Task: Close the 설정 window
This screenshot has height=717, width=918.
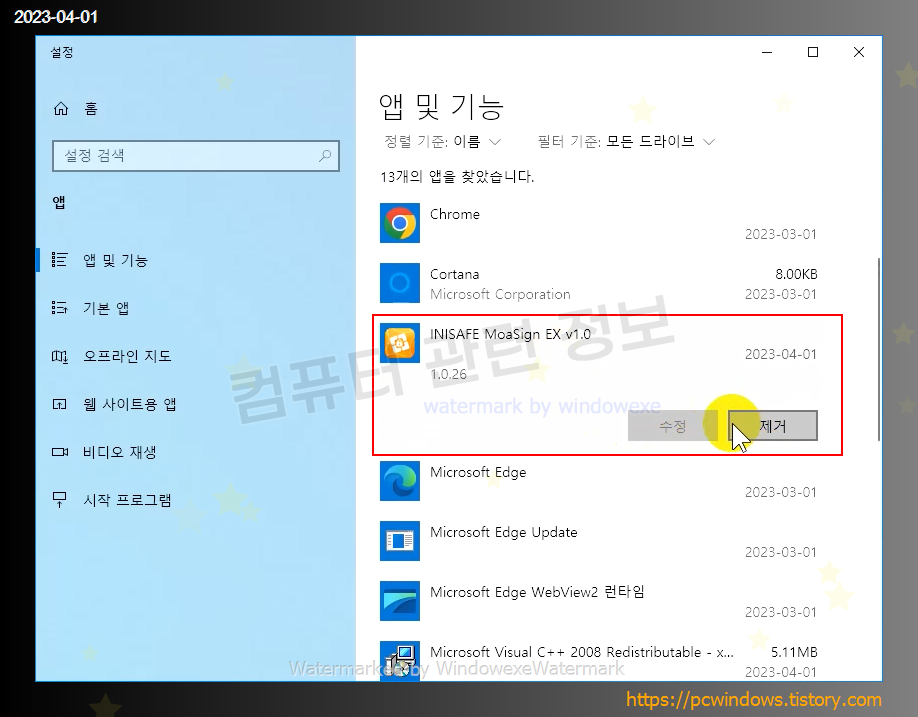Action: point(859,52)
